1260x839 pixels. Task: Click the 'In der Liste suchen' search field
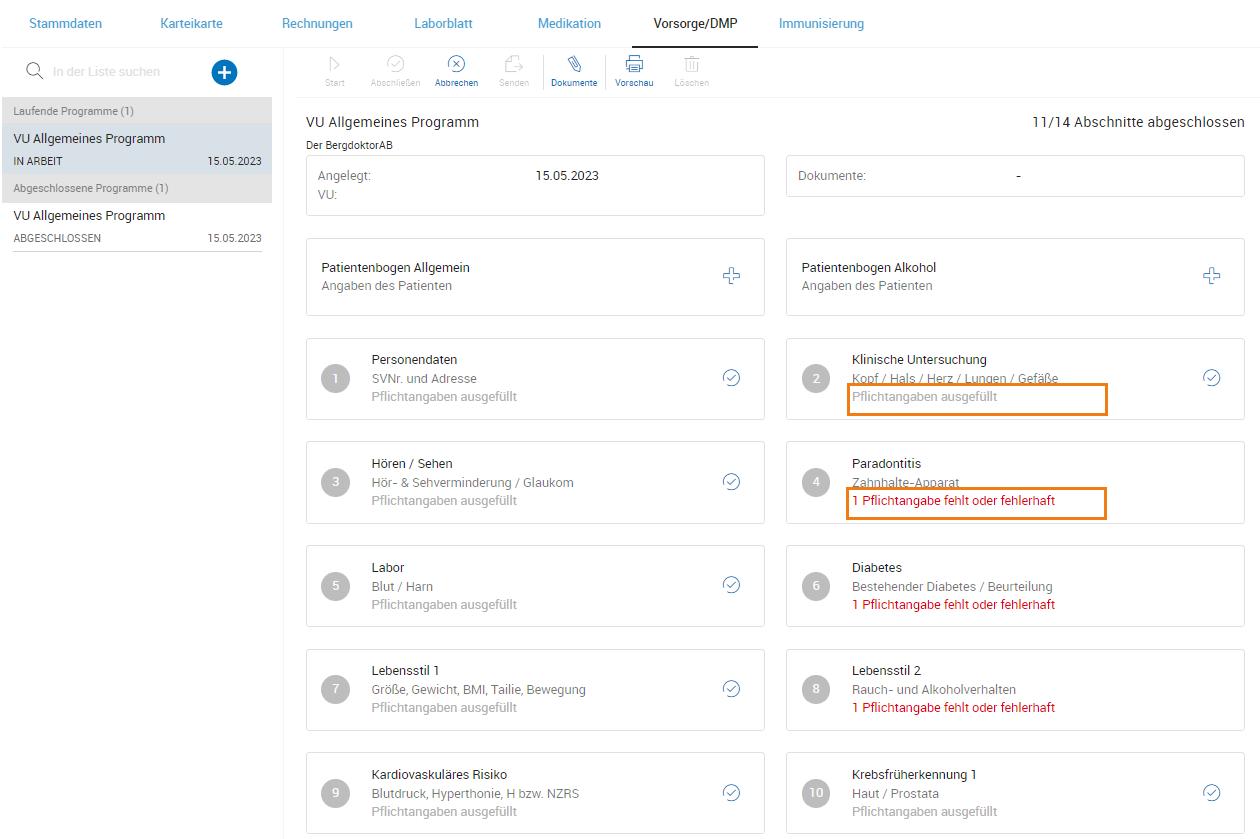point(120,72)
